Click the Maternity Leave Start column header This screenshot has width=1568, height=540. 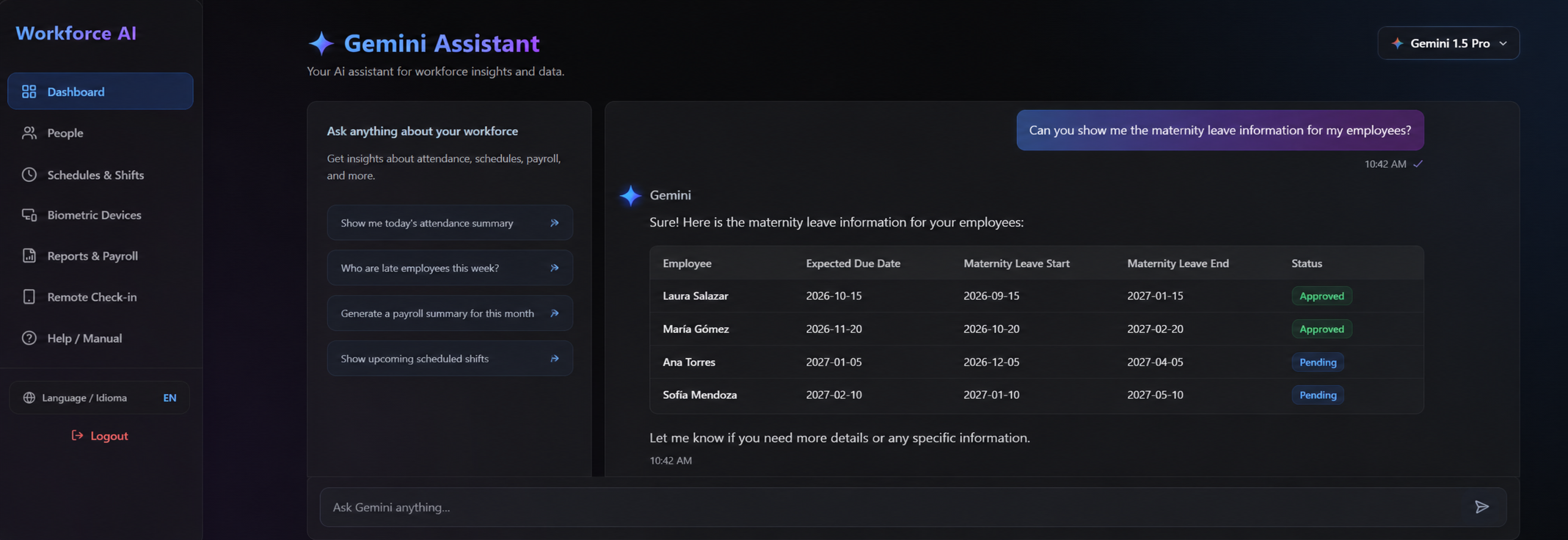tap(1016, 263)
